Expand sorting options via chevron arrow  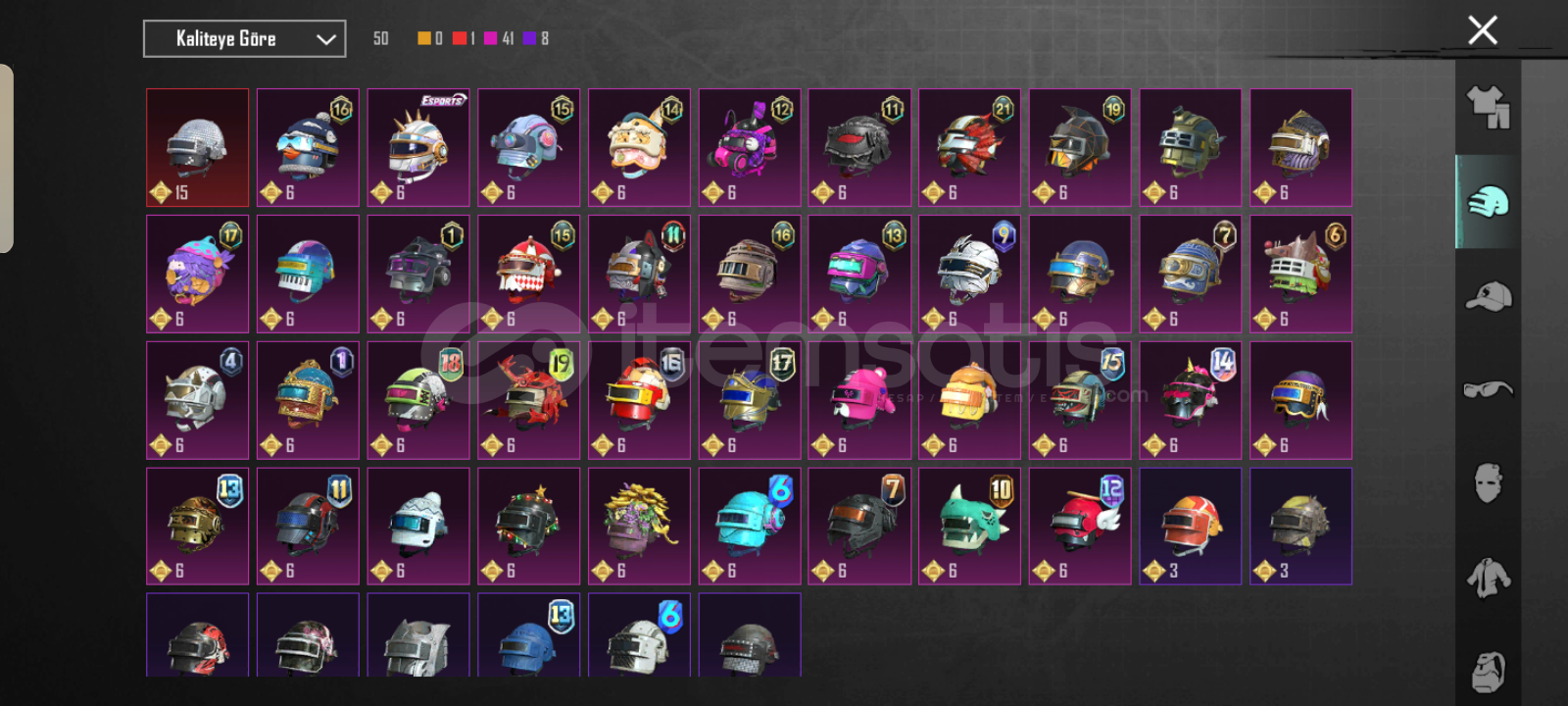(325, 40)
